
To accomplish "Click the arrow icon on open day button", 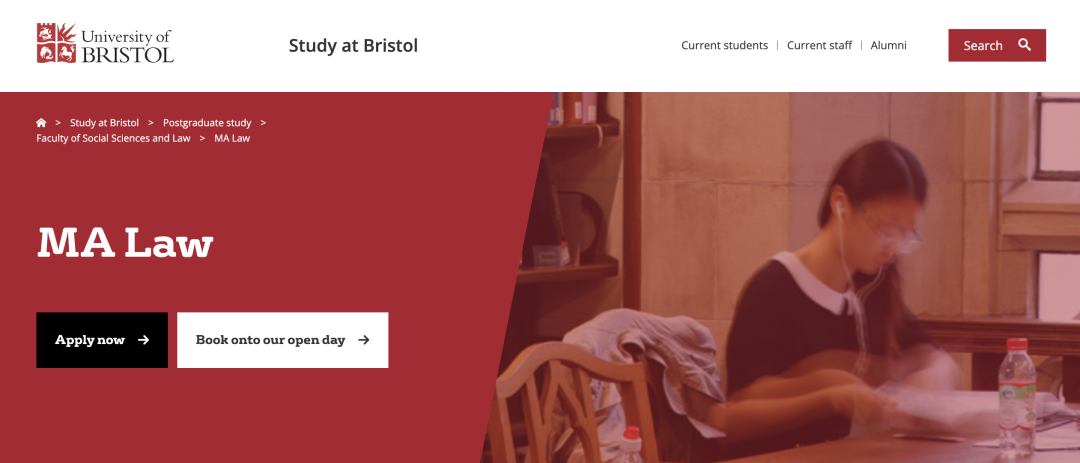I will [364, 340].
